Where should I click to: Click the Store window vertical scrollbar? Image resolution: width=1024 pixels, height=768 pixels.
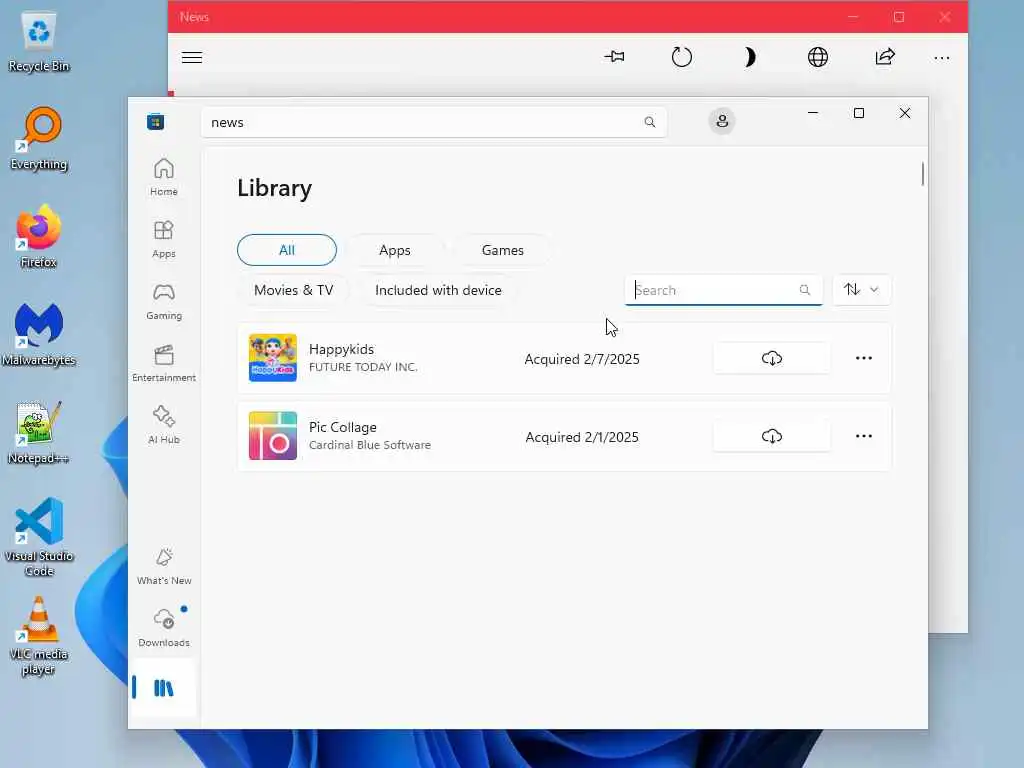click(922, 174)
